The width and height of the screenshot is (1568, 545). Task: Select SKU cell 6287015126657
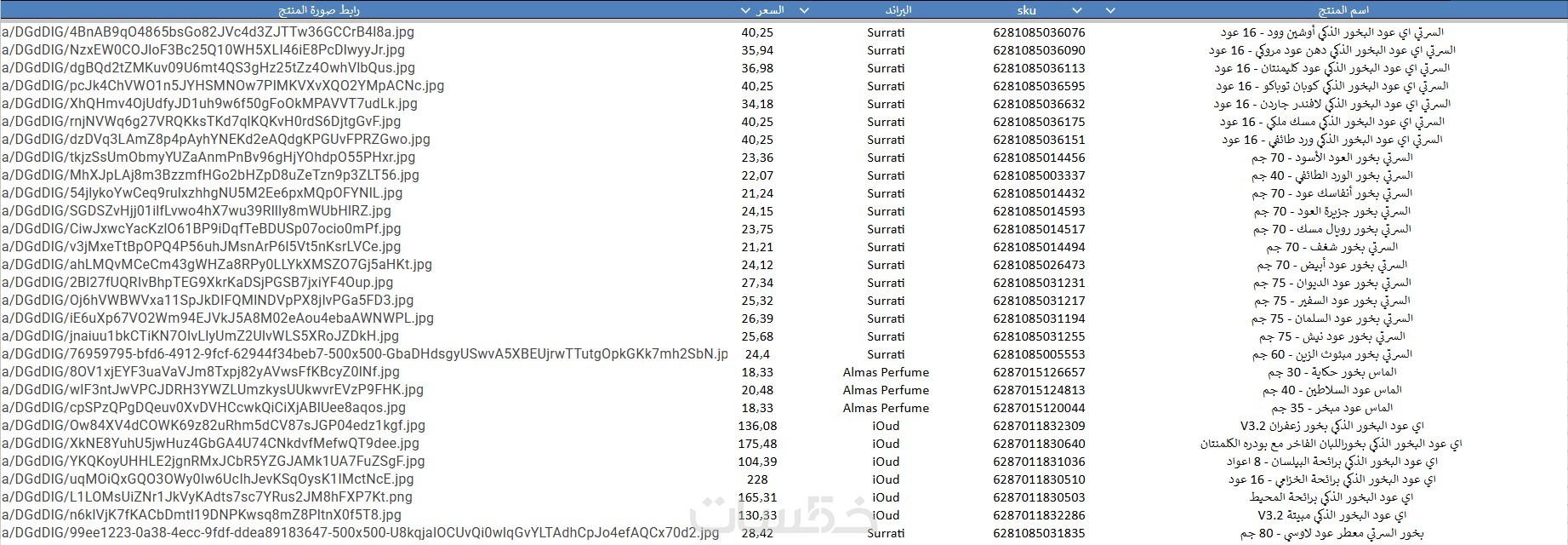(1039, 372)
